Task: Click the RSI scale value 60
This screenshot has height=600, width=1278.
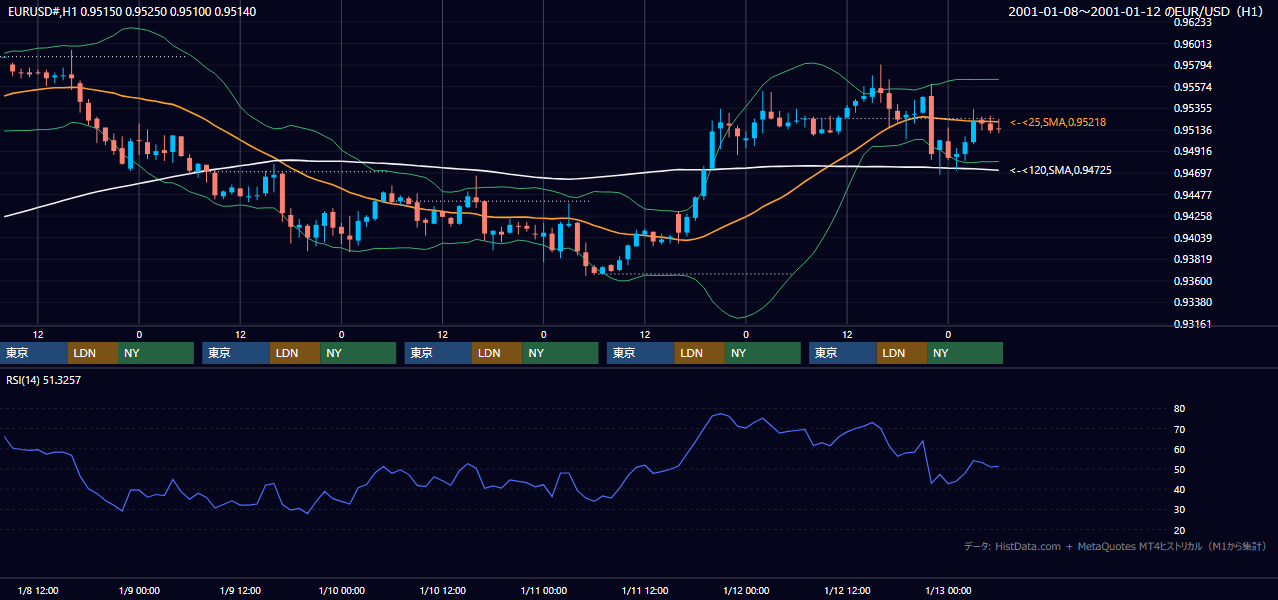Action: [1180, 449]
